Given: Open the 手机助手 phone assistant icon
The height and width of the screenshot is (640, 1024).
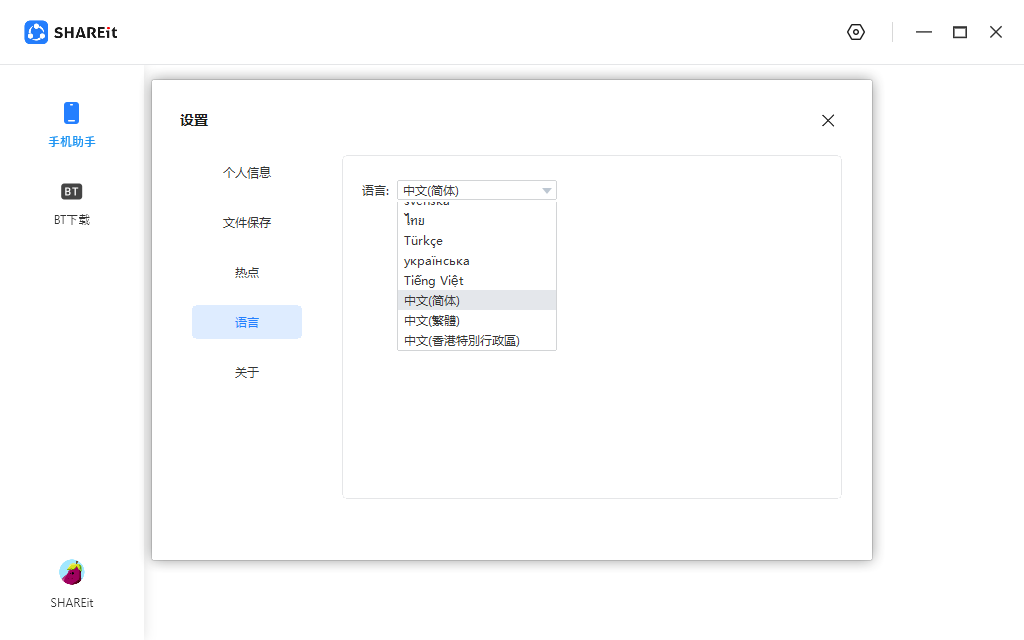Looking at the screenshot, I should point(71,113).
